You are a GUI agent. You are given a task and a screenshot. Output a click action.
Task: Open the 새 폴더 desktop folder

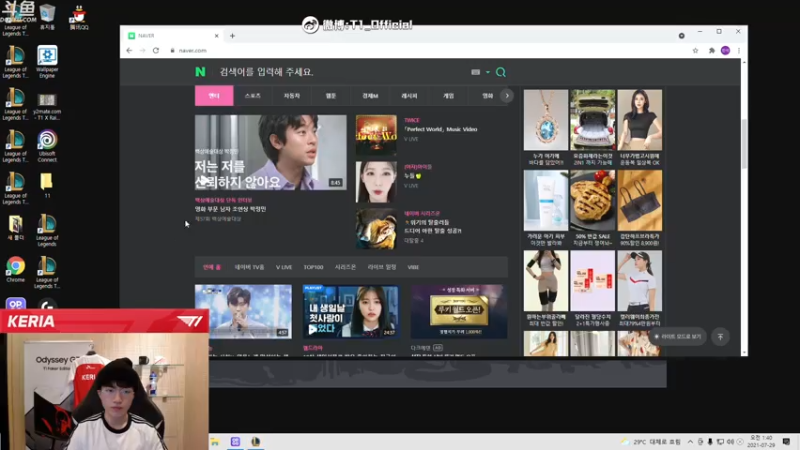(x=15, y=228)
